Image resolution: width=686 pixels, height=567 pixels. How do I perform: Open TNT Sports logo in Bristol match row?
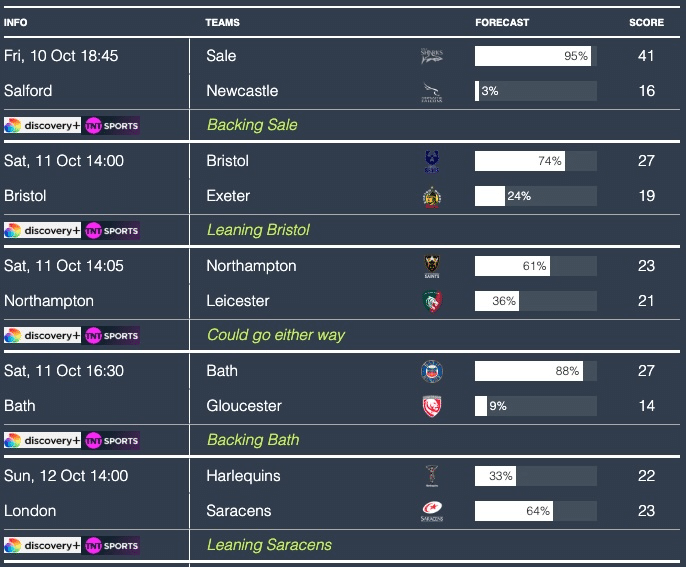[112, 230]
